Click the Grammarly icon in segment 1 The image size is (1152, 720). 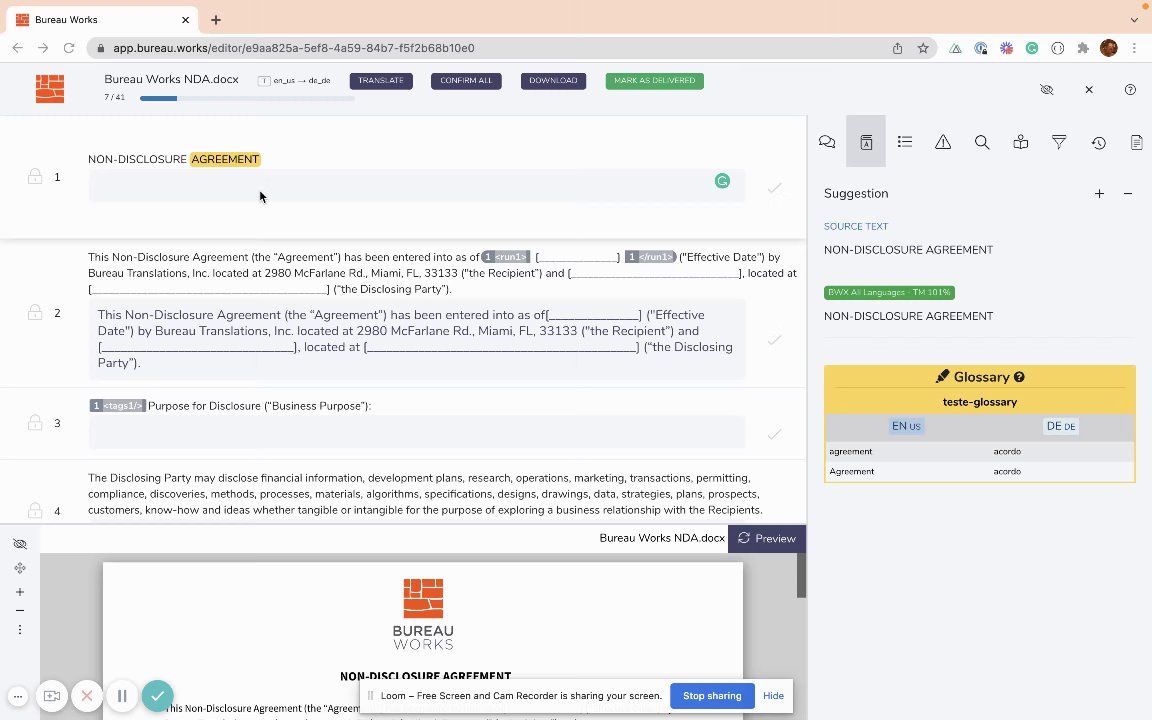point(722,181)
